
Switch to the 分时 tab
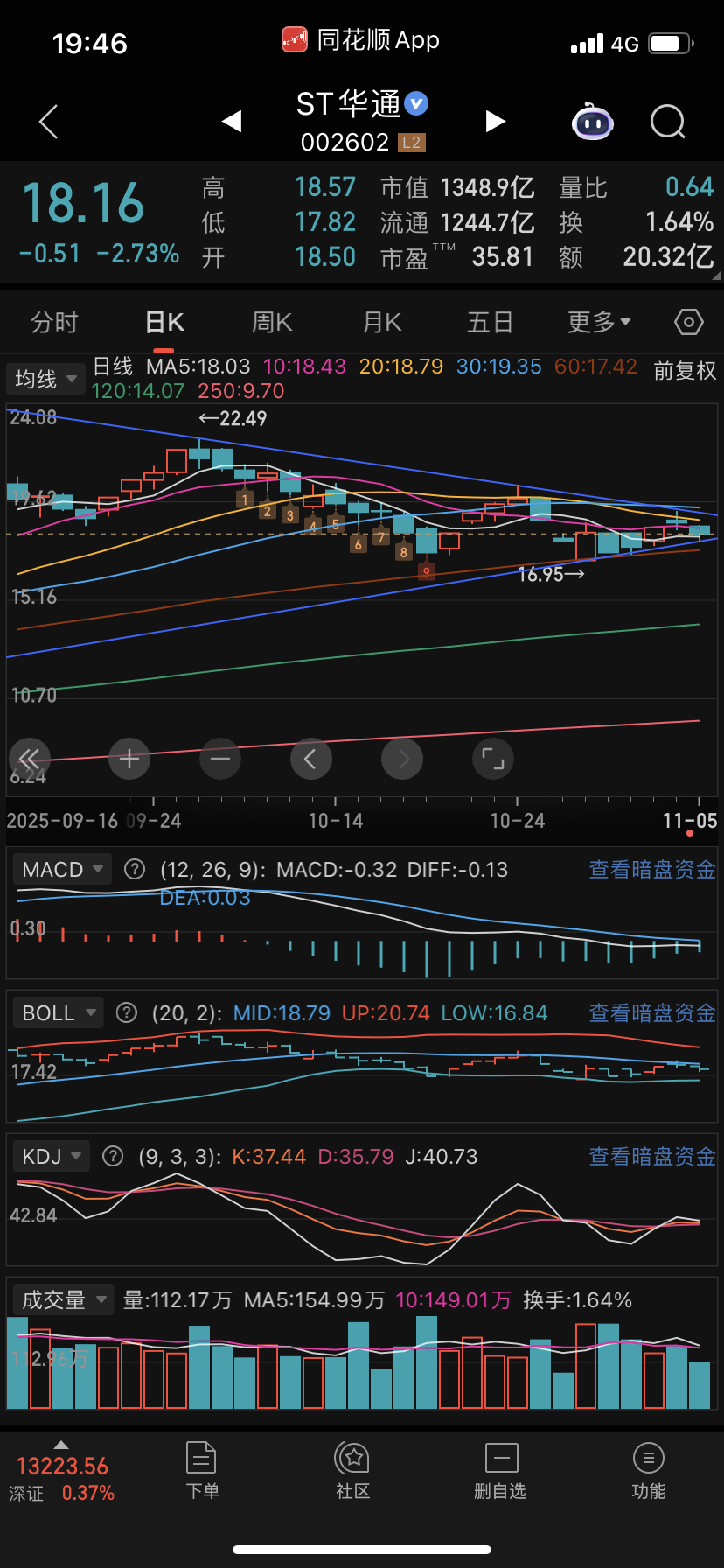coord(54,323)
